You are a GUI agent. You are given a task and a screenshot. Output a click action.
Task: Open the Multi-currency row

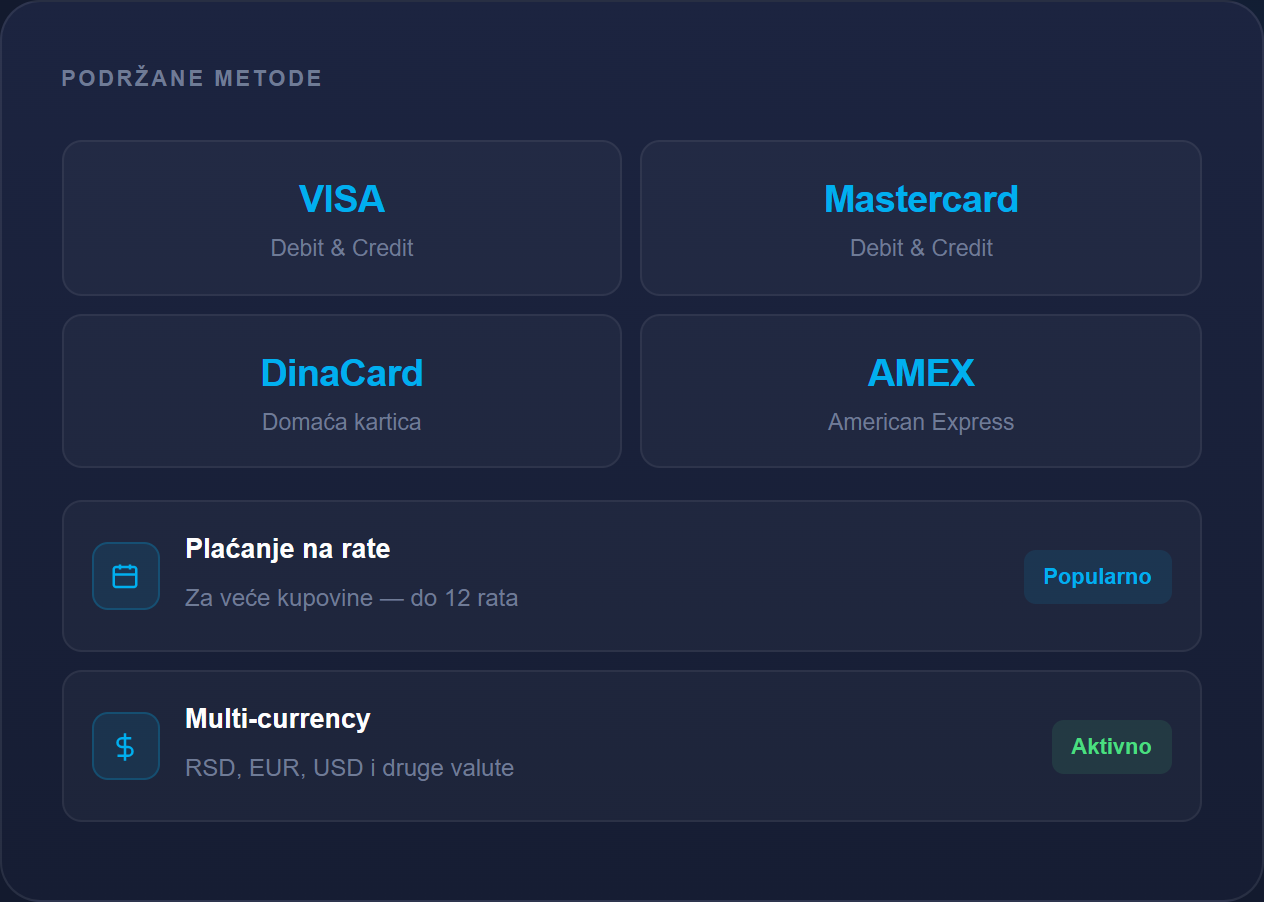point(632,746)
